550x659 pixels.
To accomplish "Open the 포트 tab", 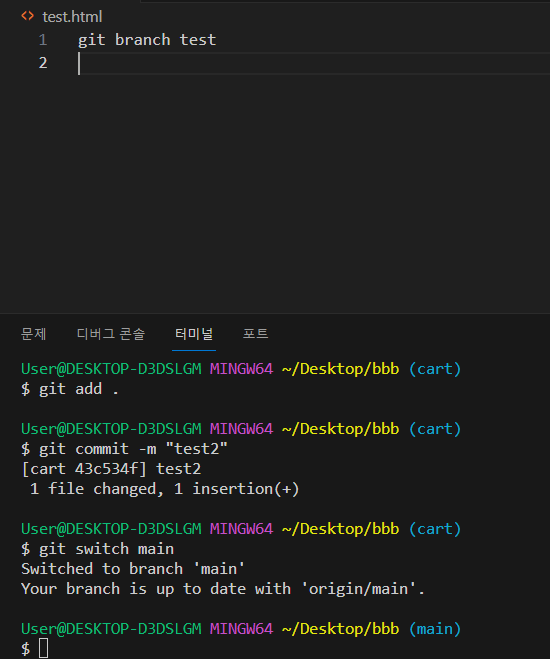I will pyautogui.click(x=255, y=334).
